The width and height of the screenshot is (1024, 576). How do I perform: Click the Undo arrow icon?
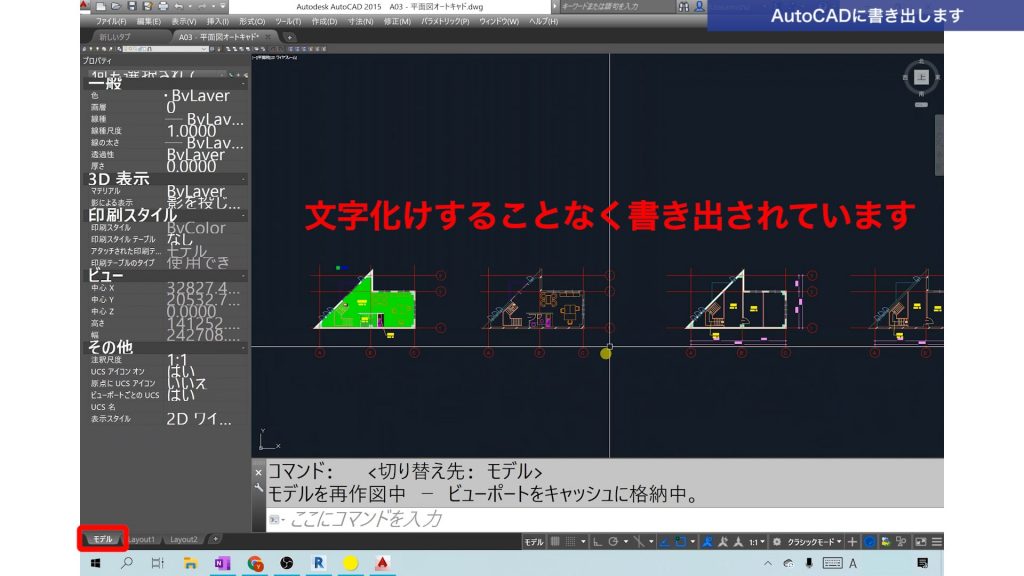[x=180, y=5]
